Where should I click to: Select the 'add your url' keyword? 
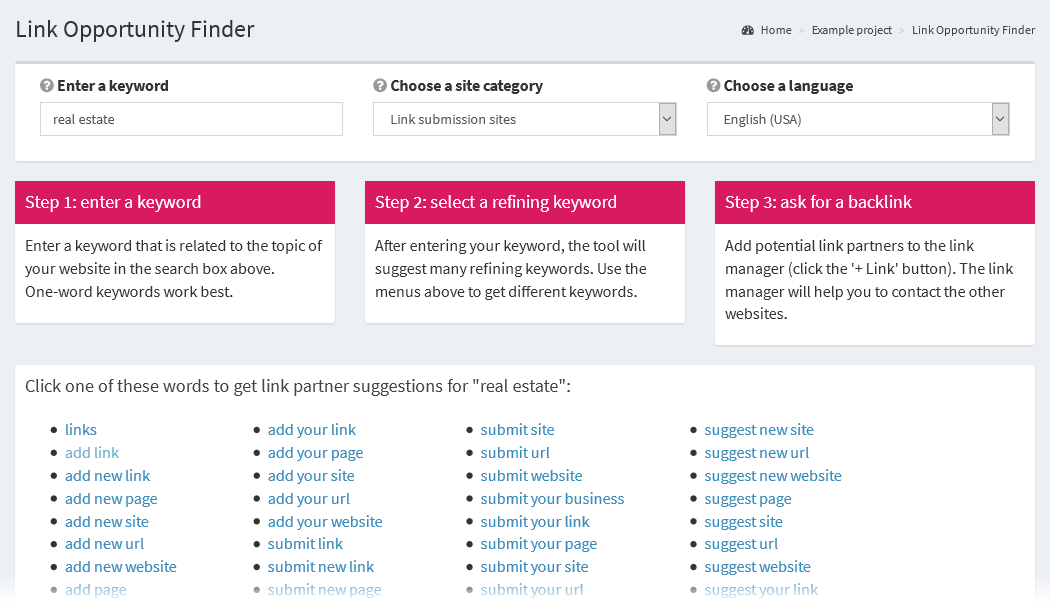pyautogui.click(x=308, y=498)
